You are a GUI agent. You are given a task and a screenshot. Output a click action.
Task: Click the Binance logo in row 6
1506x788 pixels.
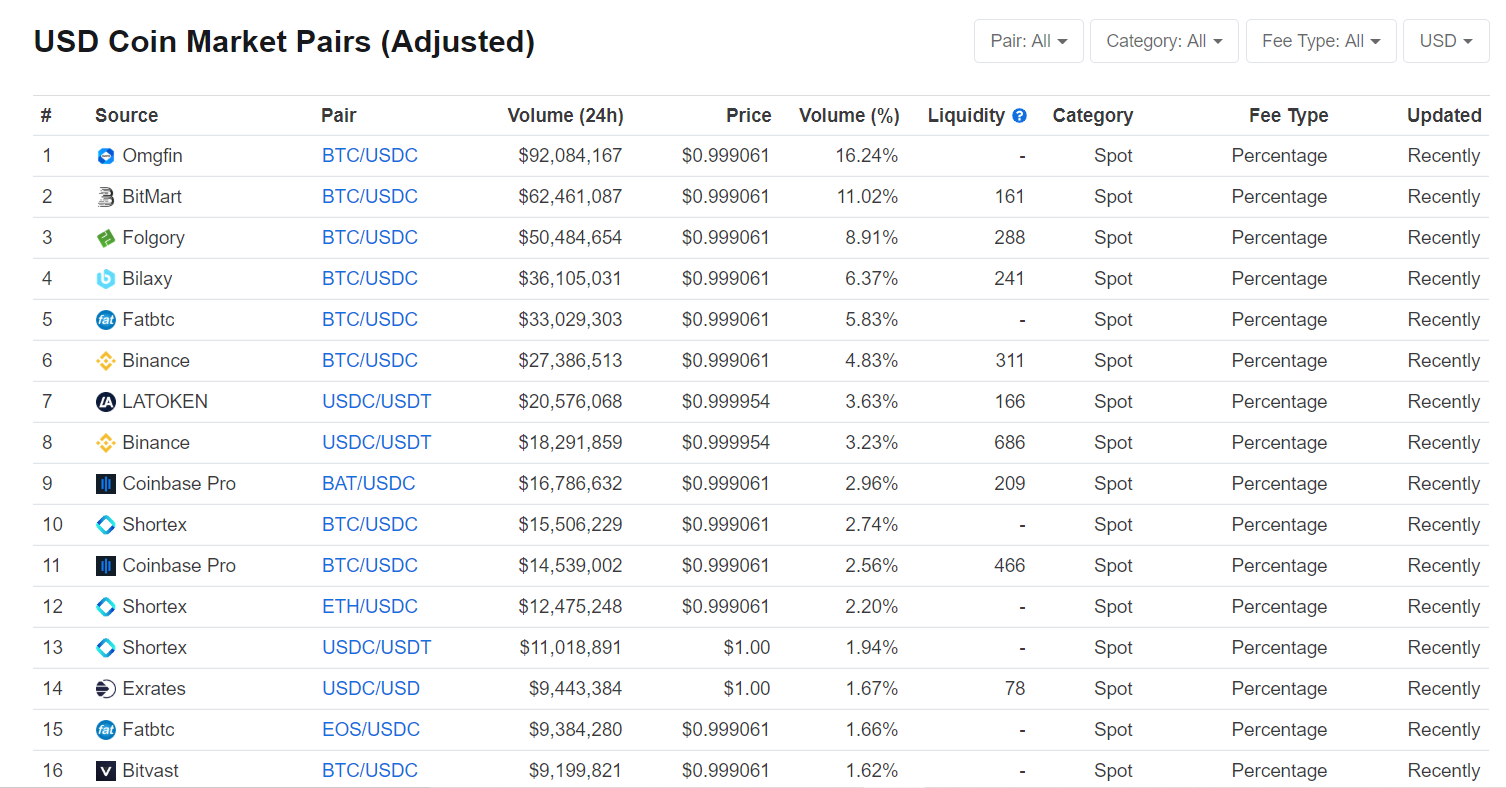pos(106,361)
